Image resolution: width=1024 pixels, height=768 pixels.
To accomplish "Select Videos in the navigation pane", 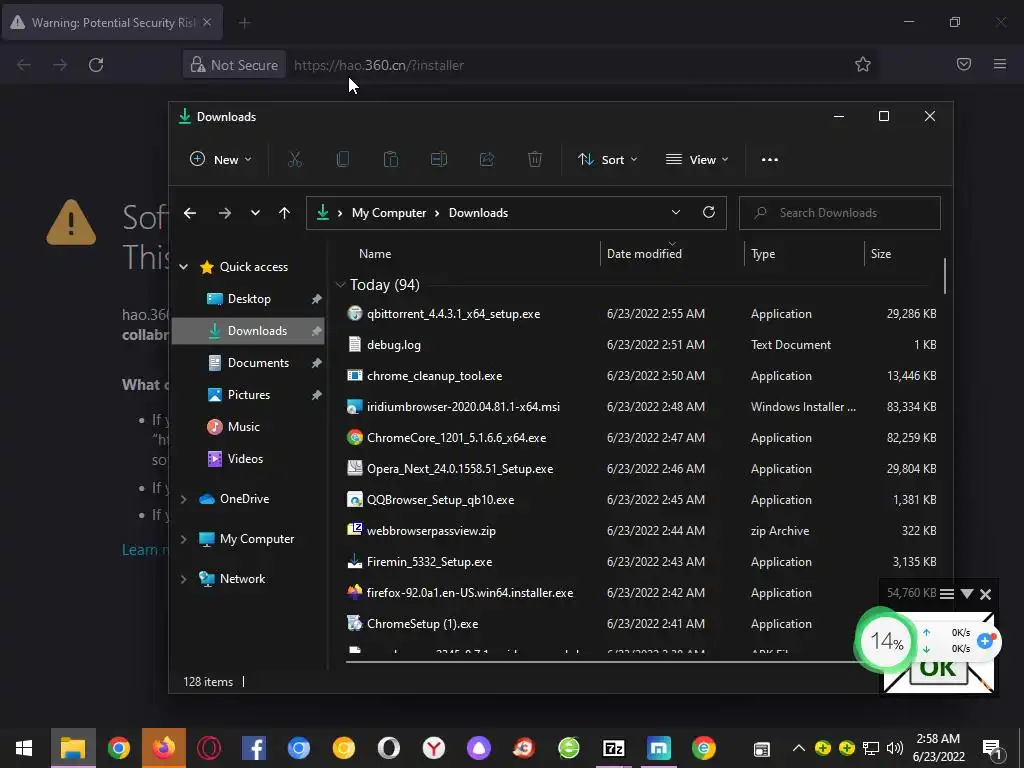I will (249, 458).
